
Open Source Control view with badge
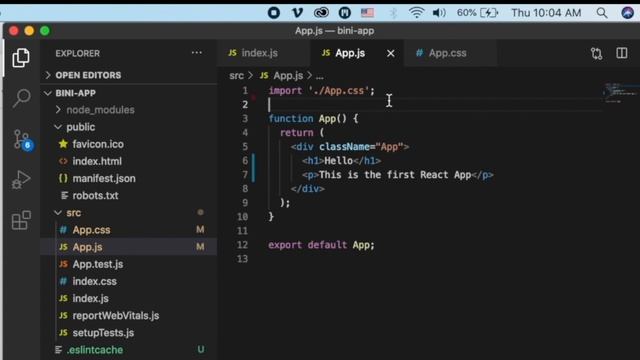22,139
